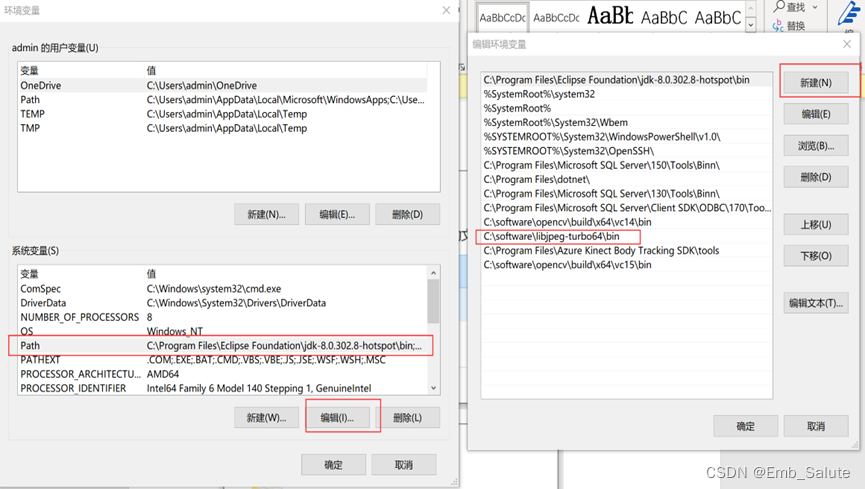The height and width of the screenshot is (489, 865).
Task: Click 新建(N) in Edit environment variable dialog
Action: 815,83
